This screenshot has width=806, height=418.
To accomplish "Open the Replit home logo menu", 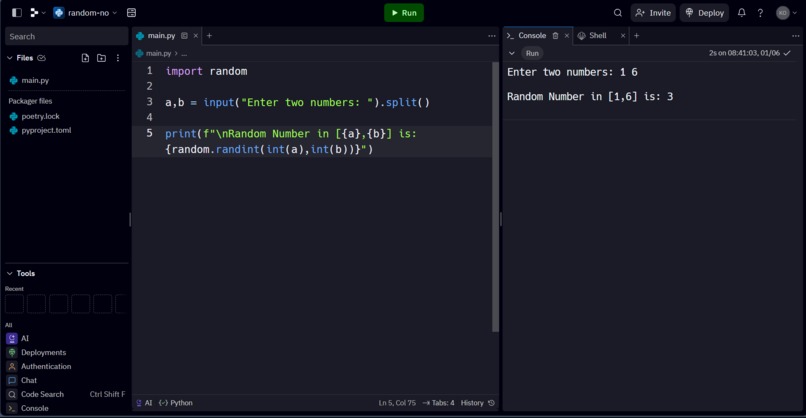I will (37, 13).
